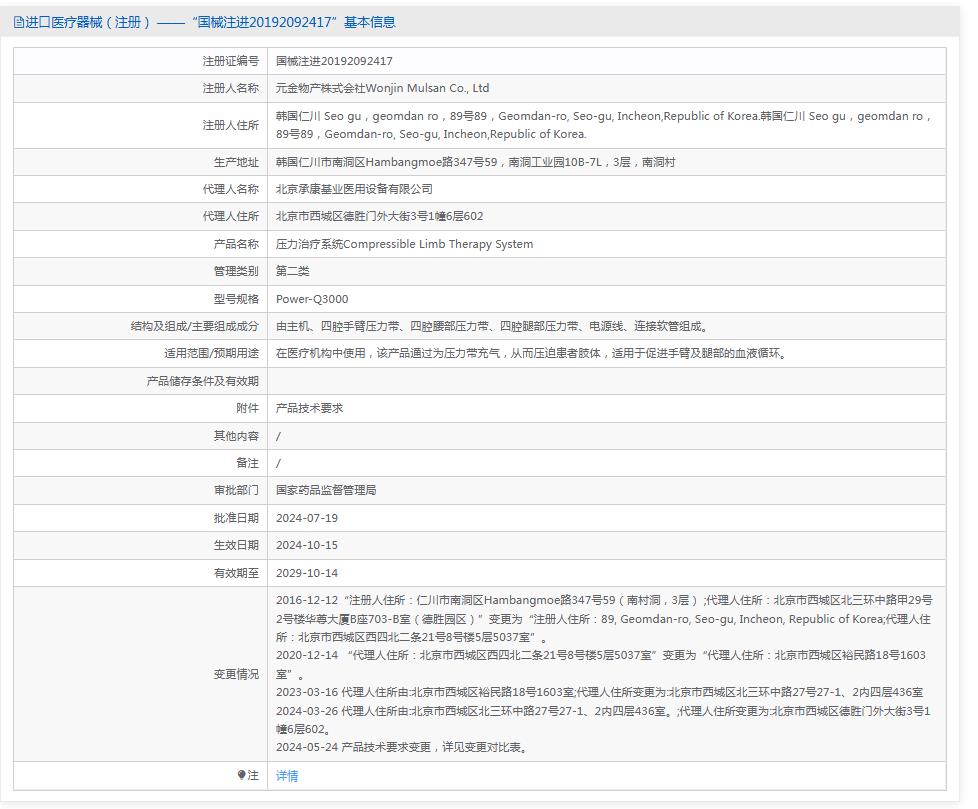
Task: Select the approval date 2024-07-19
Action: pyautogui.click(x=308, y=517)
